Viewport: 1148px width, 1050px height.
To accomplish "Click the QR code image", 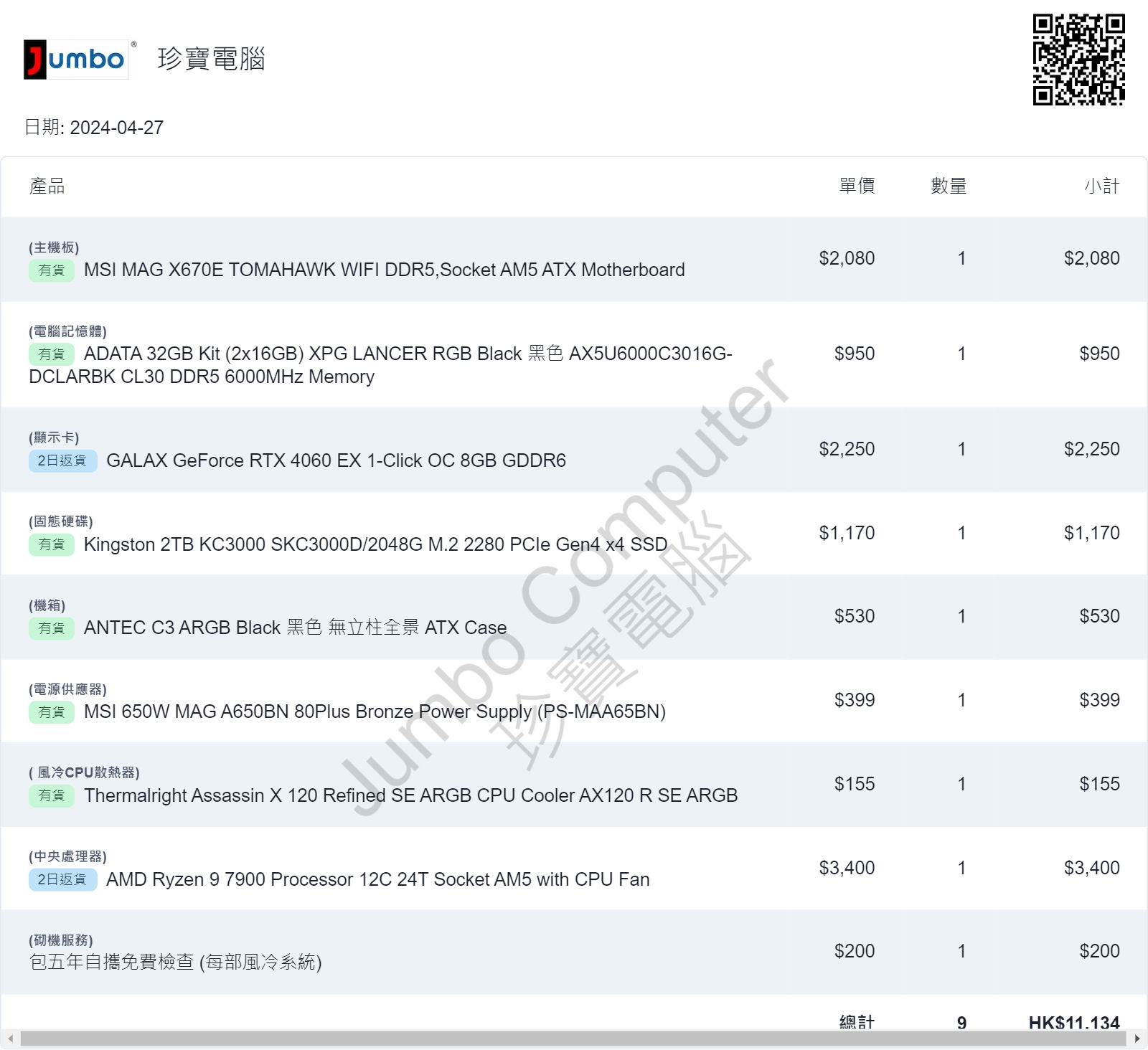I will [1078, 60].
